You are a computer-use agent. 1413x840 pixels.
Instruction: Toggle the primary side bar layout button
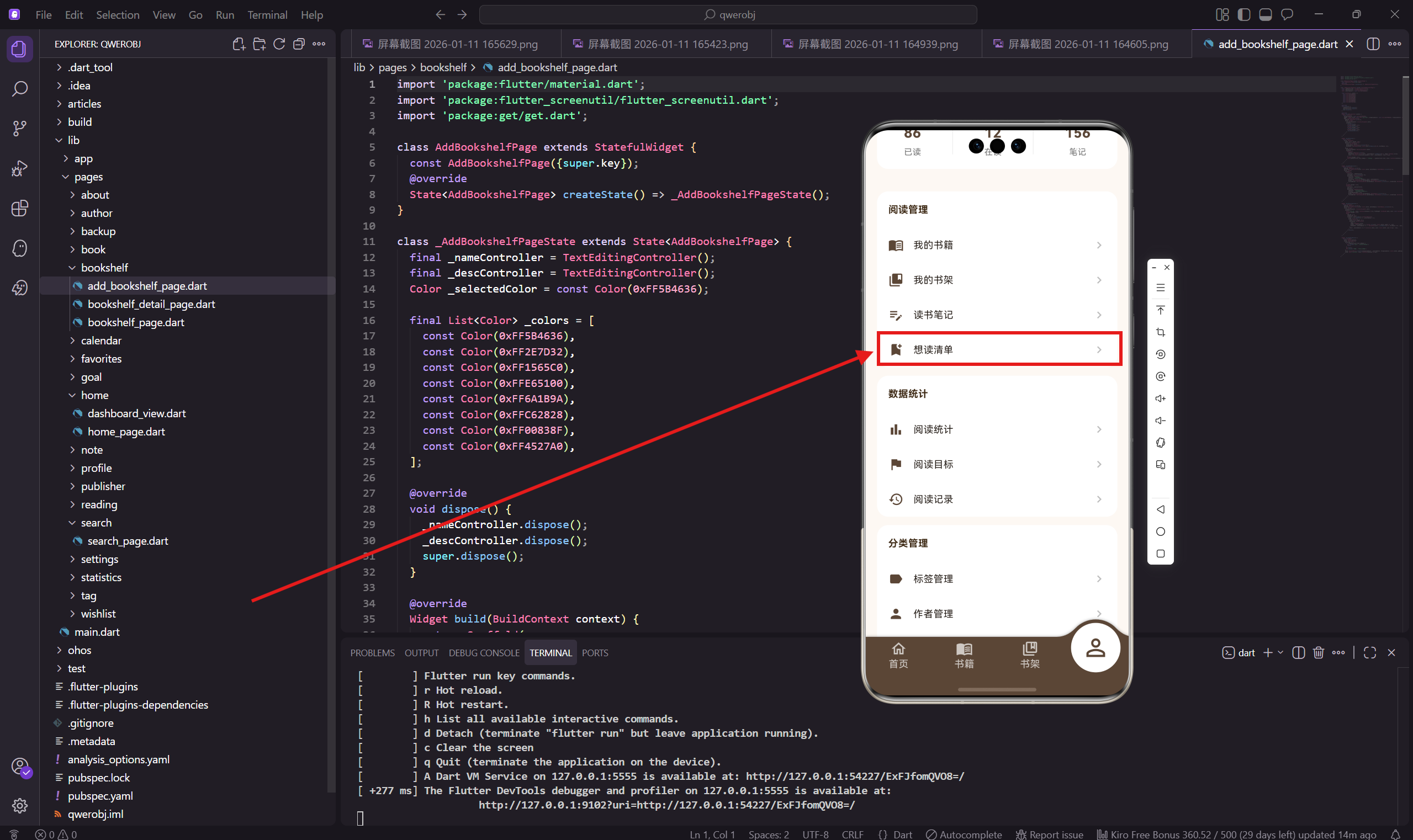point(1243,15)
